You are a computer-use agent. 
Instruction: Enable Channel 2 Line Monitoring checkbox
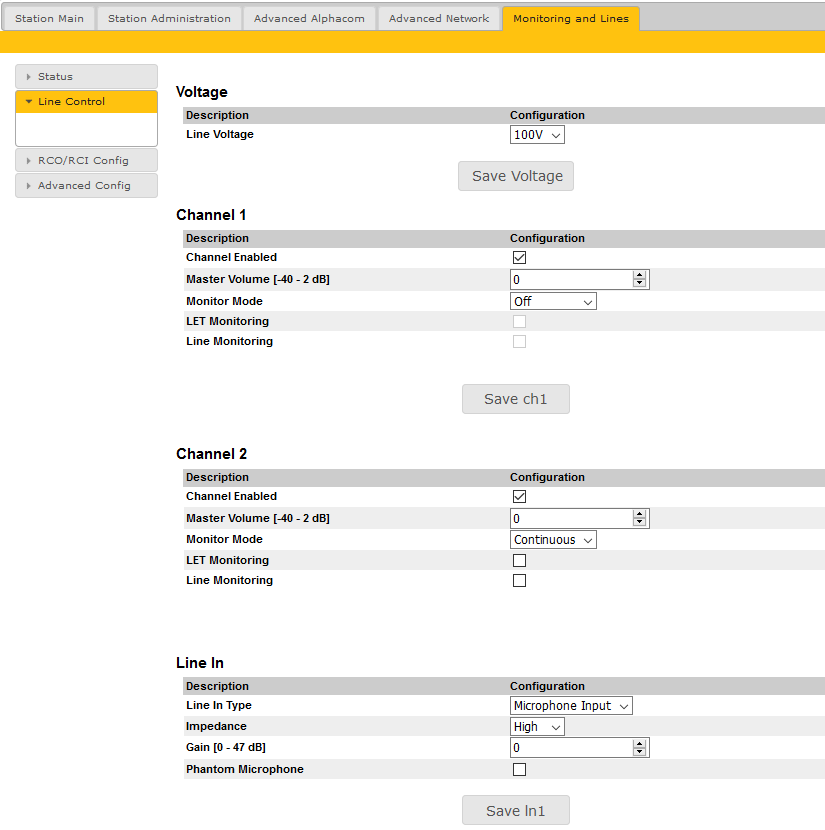[519, 581]
